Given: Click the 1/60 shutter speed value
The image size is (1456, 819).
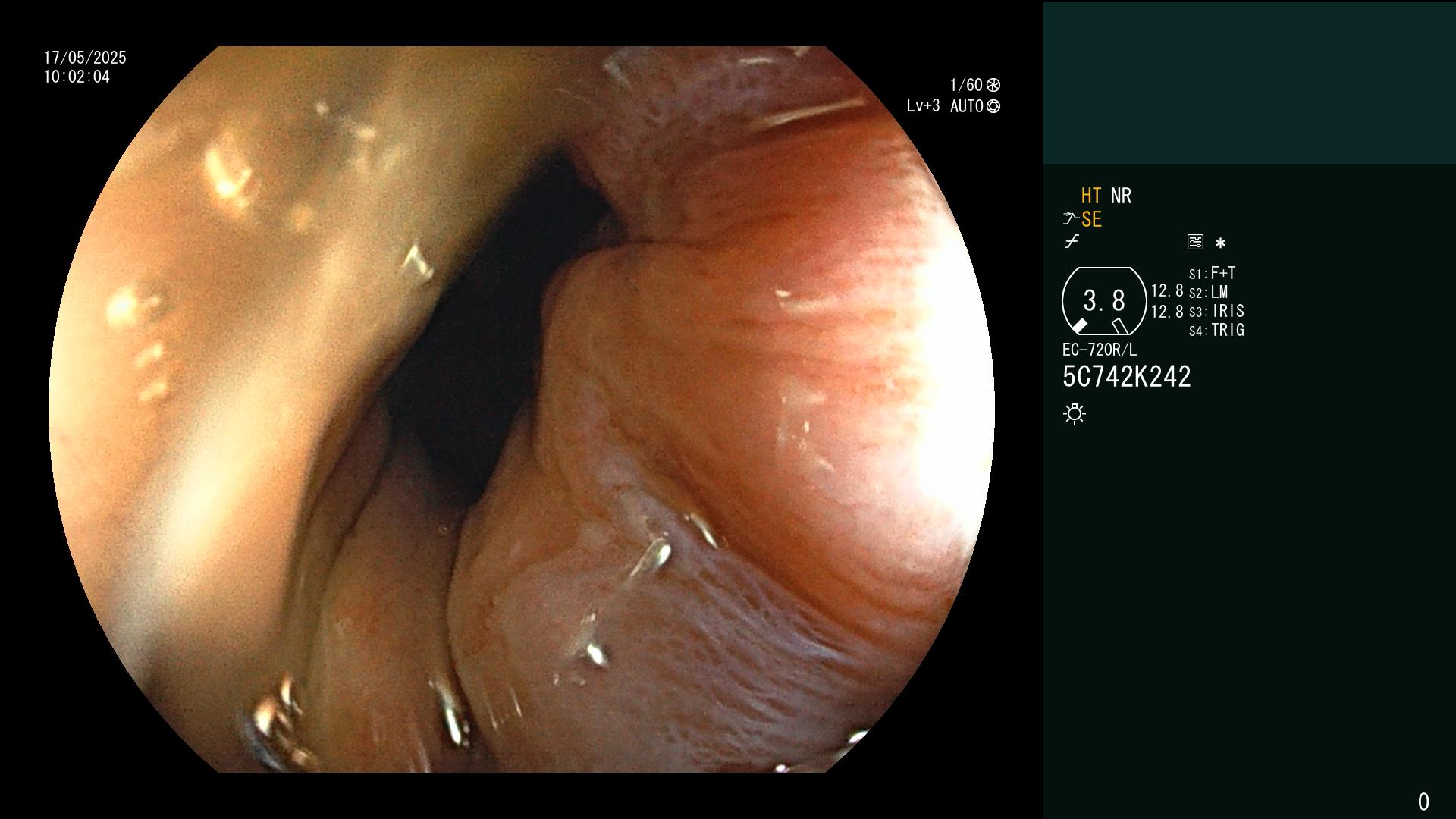Looking at the screenshot, I should point(966,85).
